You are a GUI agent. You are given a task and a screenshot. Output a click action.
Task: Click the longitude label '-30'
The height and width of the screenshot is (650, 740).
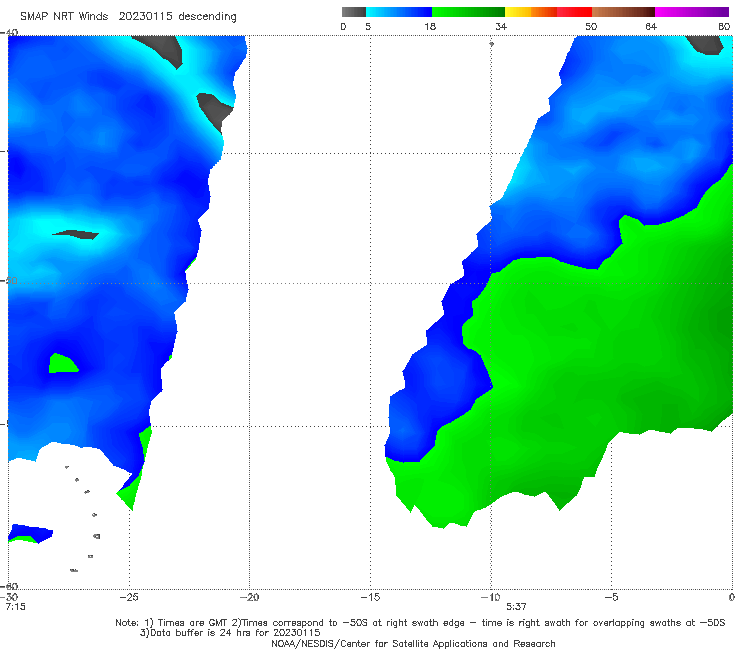coord(9,597)
